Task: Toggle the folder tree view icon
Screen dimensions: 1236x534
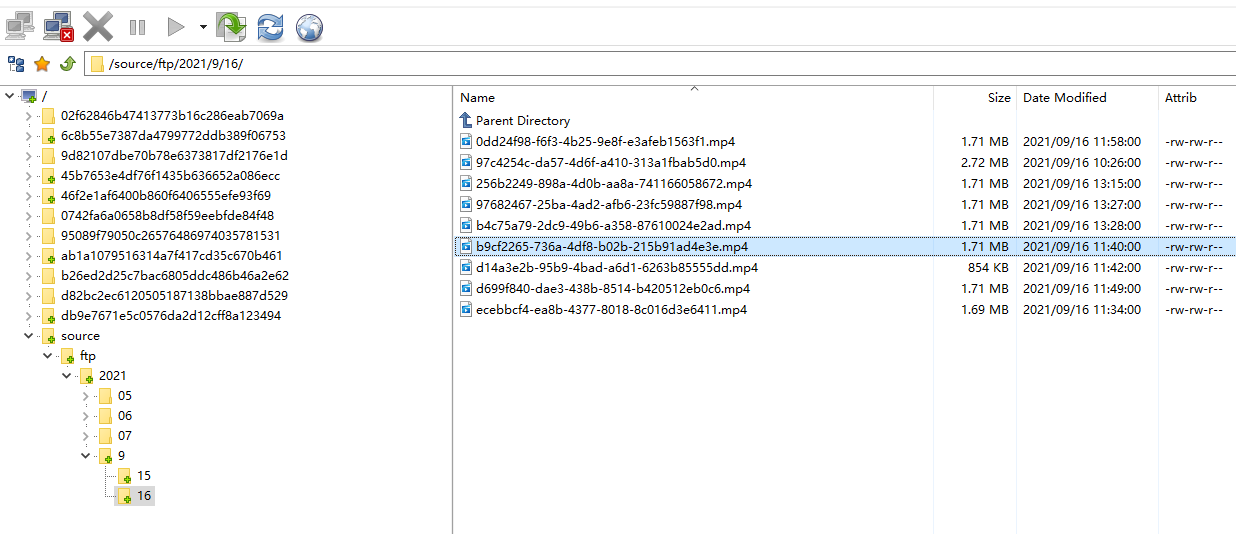Action: [x=16, y=64]
